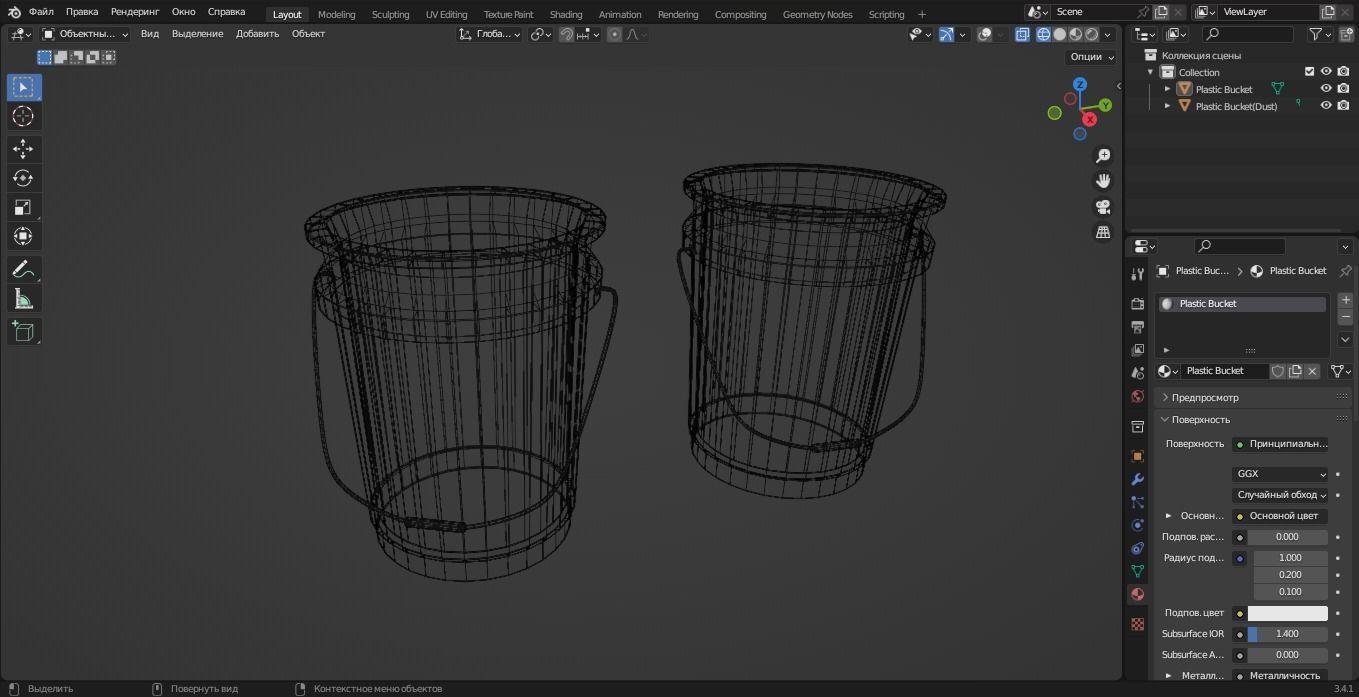Open Object Mode dropdown
Viewport: 1359px width, 697px height.
(85, 34)
